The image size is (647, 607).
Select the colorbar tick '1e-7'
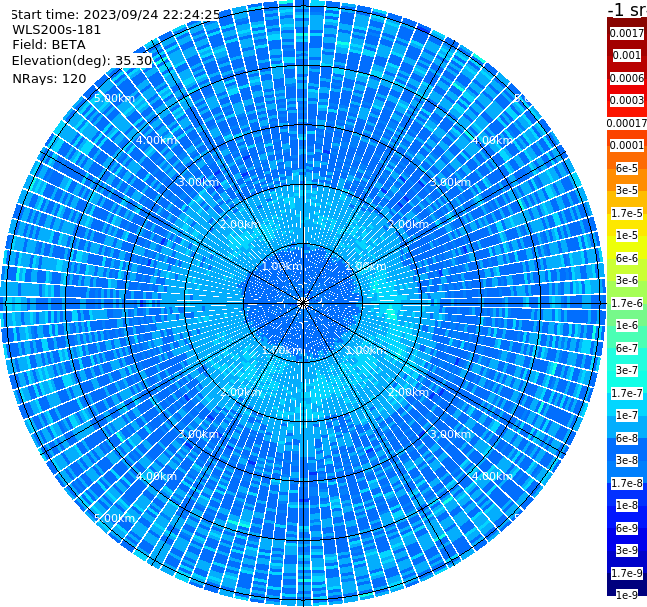627,415
